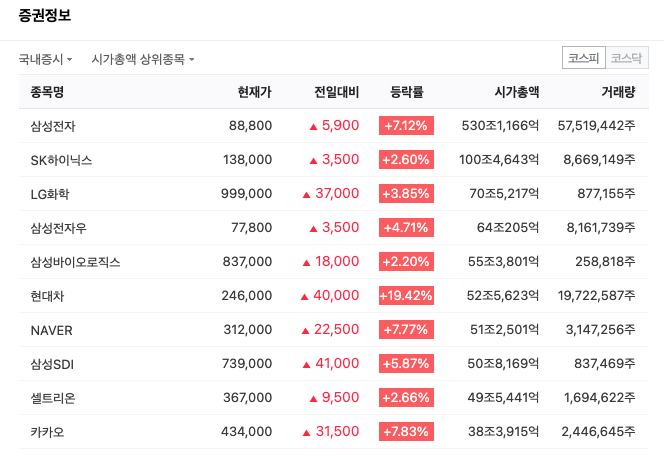The height and width of the screenshot is (456, 664).
Task: Click the 739,000 current price
Action: [x=247, y=363]
